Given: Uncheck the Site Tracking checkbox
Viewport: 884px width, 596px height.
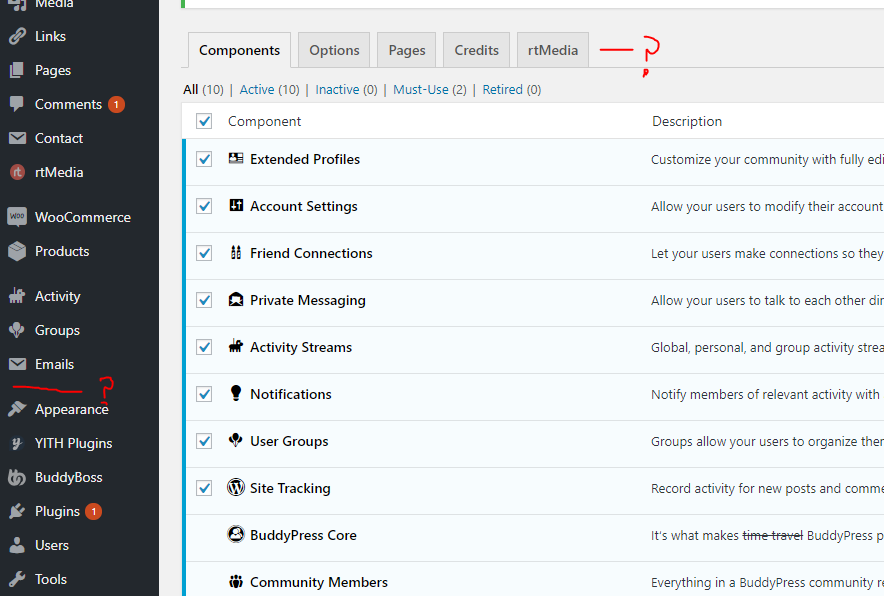Looking at the screenshot, I should pyautogui.click(x=204, y=488).
